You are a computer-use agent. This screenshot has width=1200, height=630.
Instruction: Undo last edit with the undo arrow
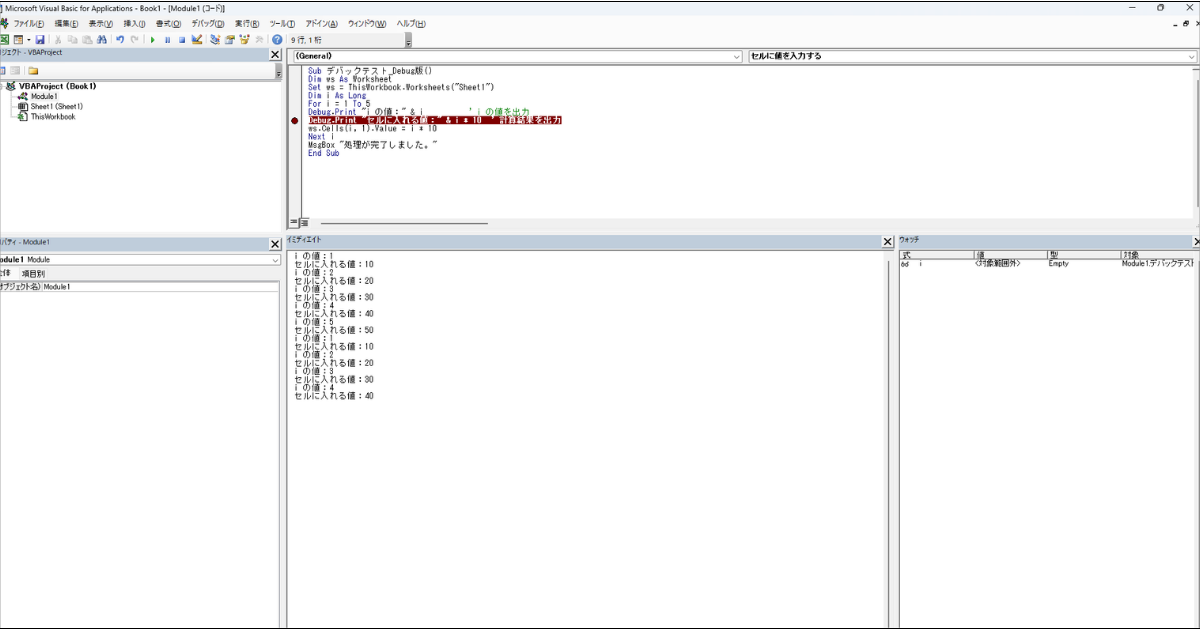point(120,40)
